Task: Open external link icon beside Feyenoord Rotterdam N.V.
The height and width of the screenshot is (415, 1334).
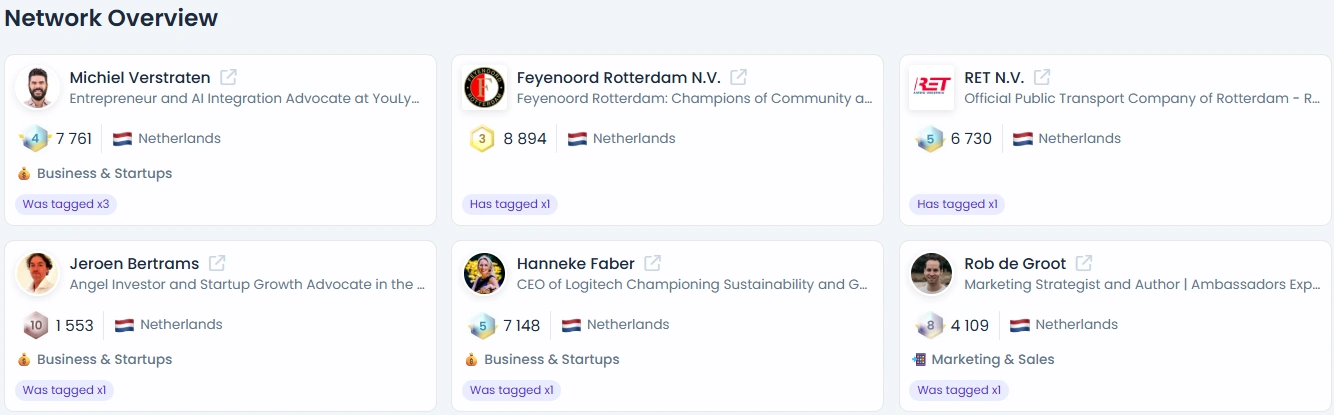Action: pyautogui.click(x=739, y=77)
